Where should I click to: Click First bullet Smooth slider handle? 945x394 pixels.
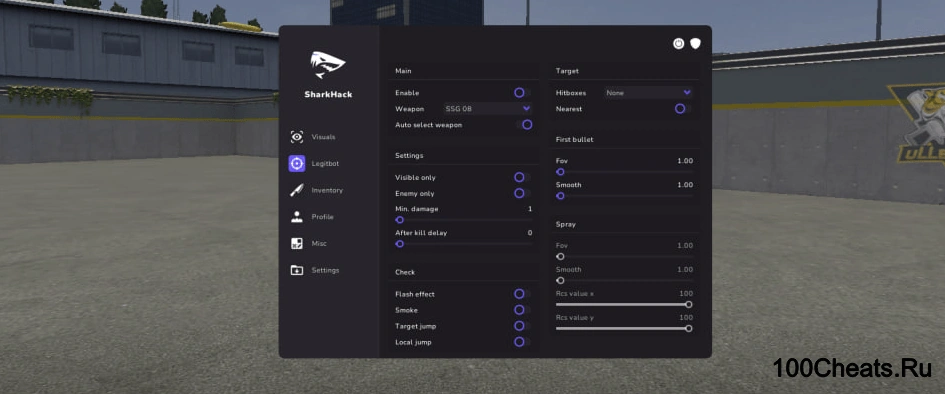coord(560,196)
